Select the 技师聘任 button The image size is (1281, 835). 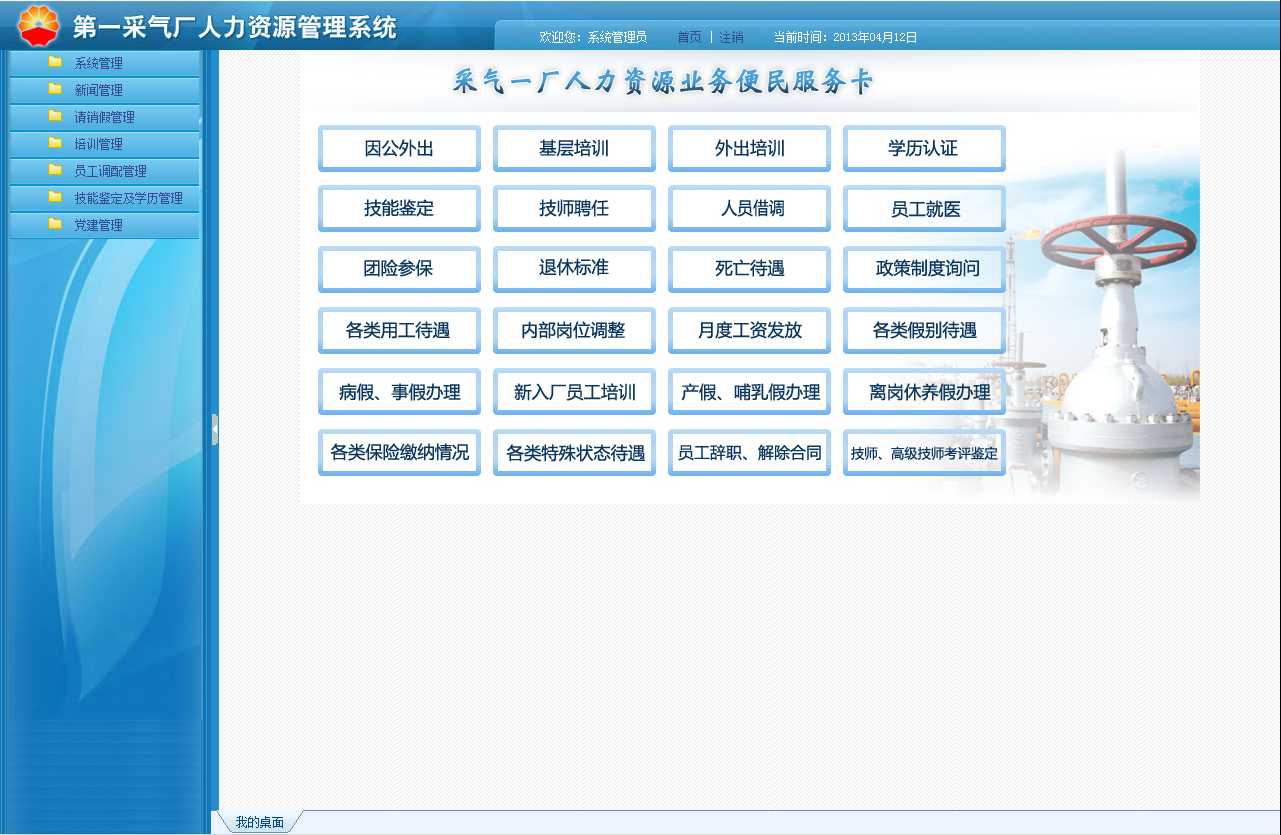click(x=574, y=209)
